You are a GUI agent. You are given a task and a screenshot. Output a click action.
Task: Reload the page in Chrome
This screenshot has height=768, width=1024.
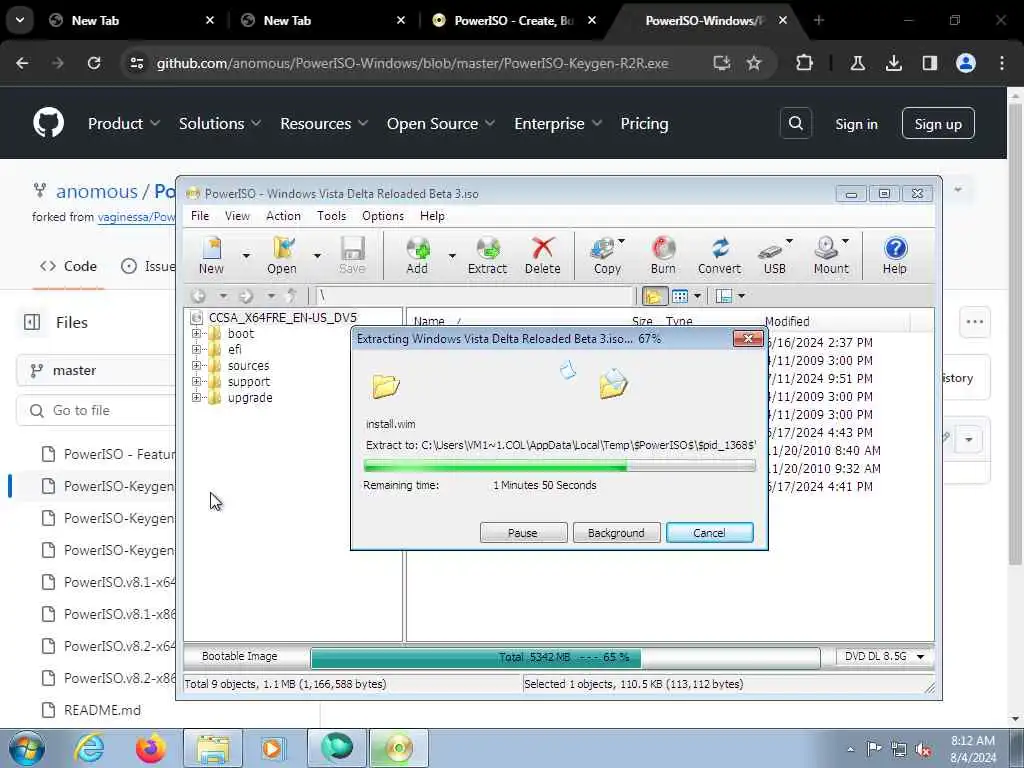click(x=94, y=63)
